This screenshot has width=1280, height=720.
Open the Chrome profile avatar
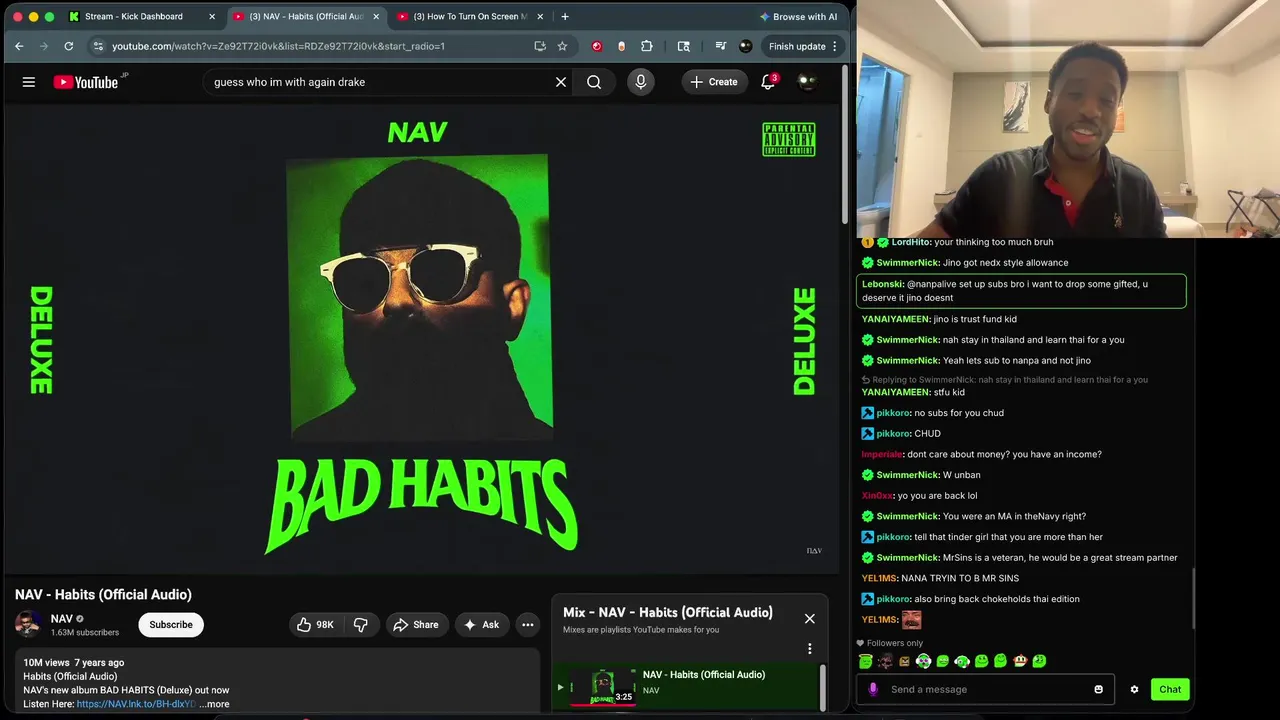(745, 46)
